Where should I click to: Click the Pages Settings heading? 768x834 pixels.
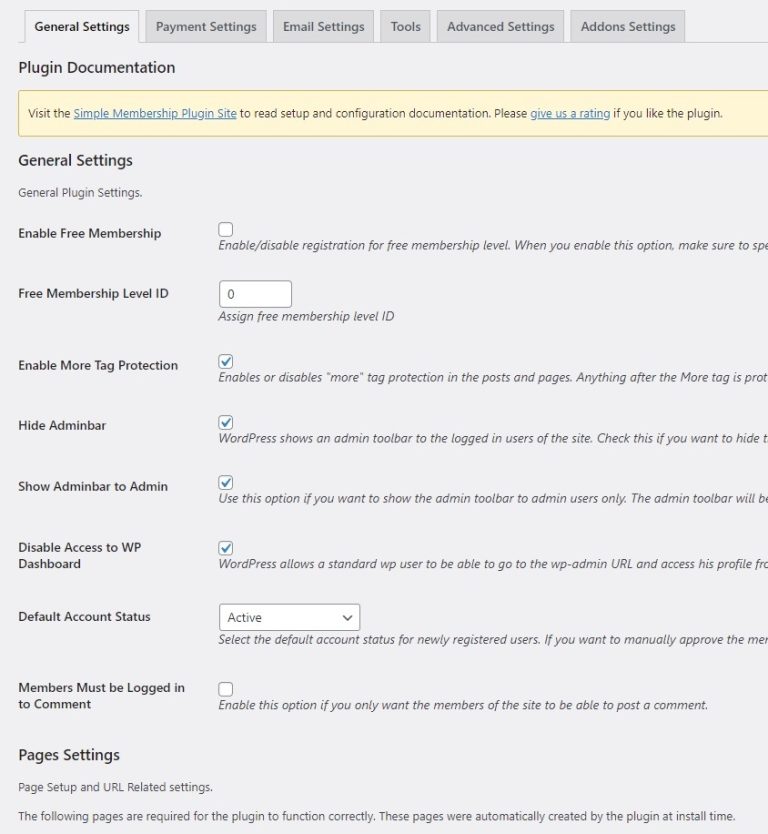(x=69, y=755)
